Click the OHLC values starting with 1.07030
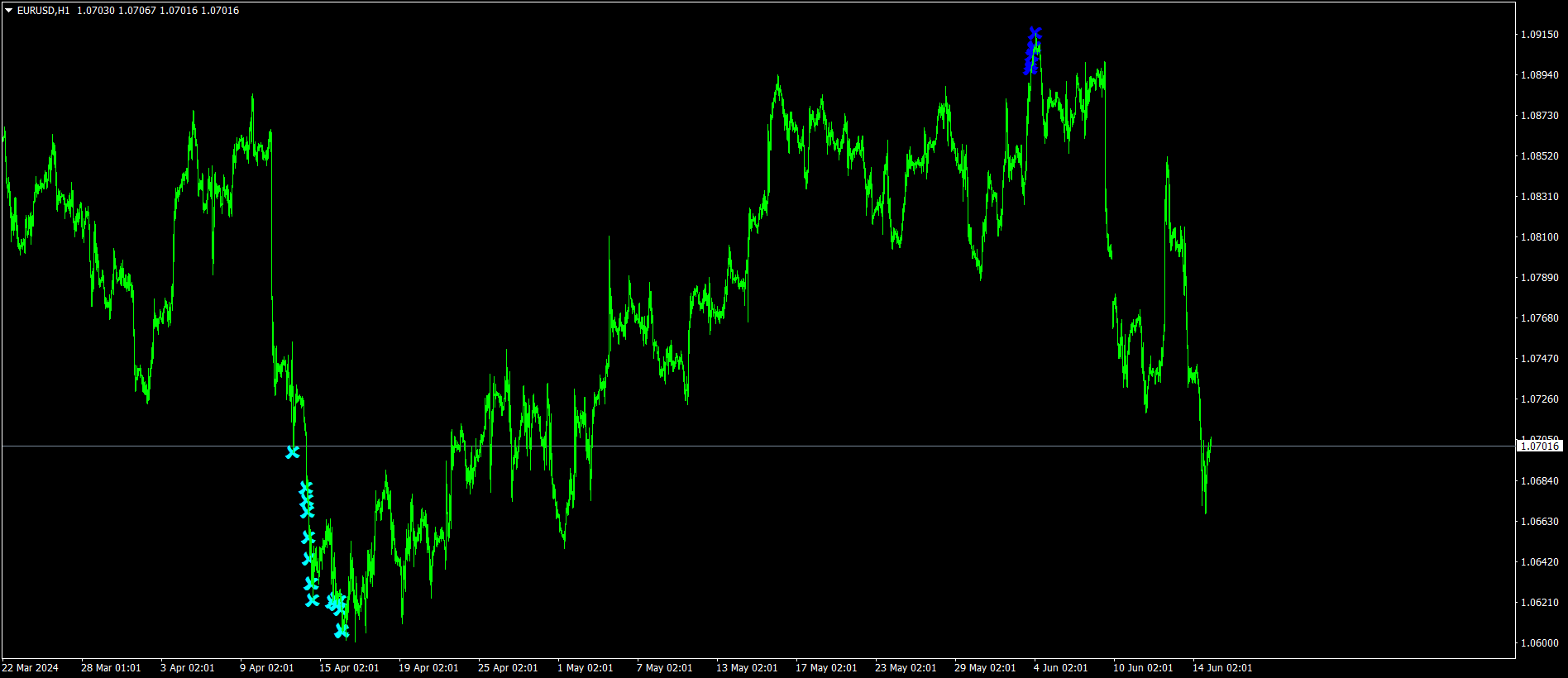This screenshot has height=678, width=1568. click(158, 11)
